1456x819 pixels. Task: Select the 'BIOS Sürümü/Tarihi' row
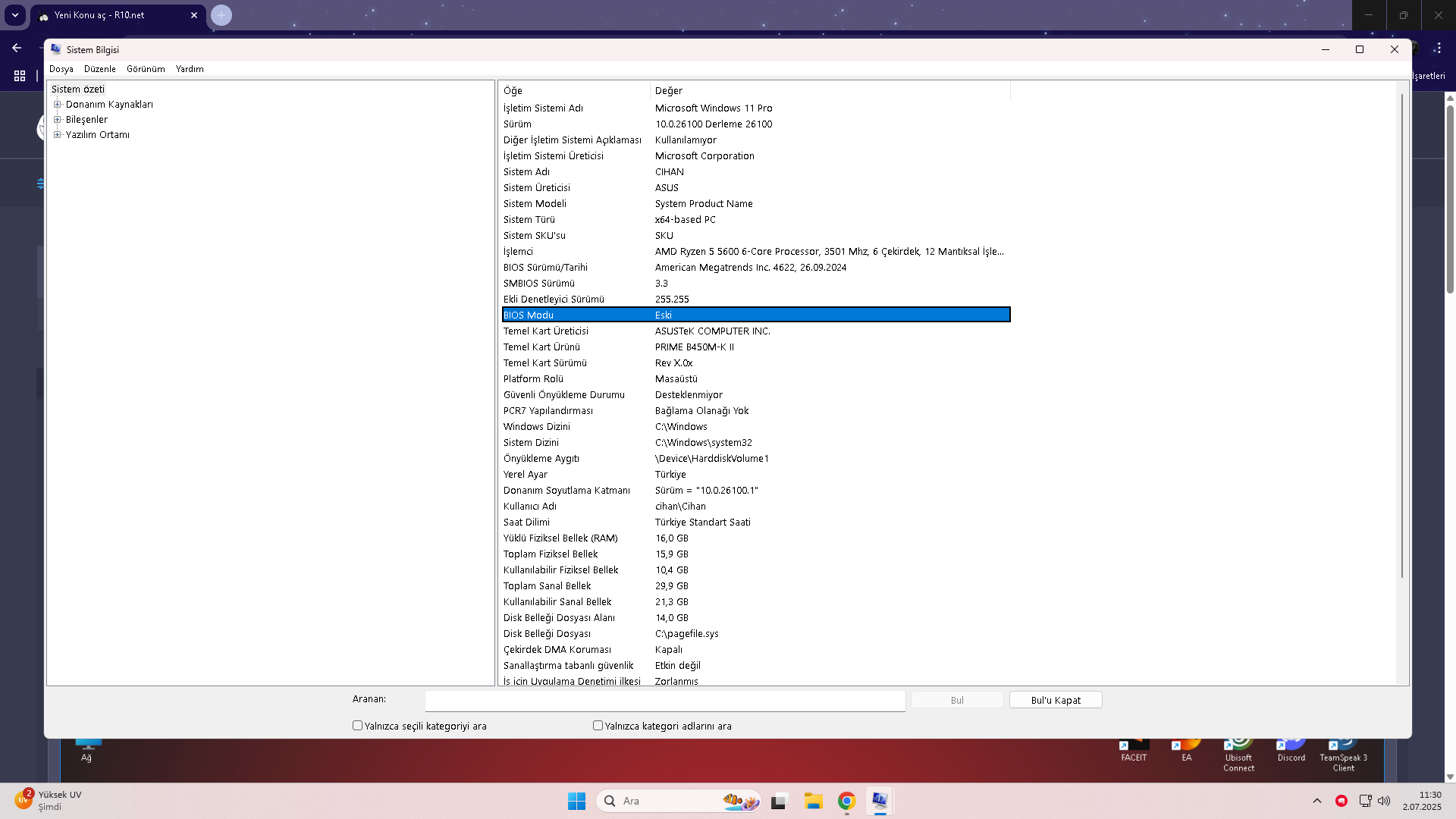point(756,268)
